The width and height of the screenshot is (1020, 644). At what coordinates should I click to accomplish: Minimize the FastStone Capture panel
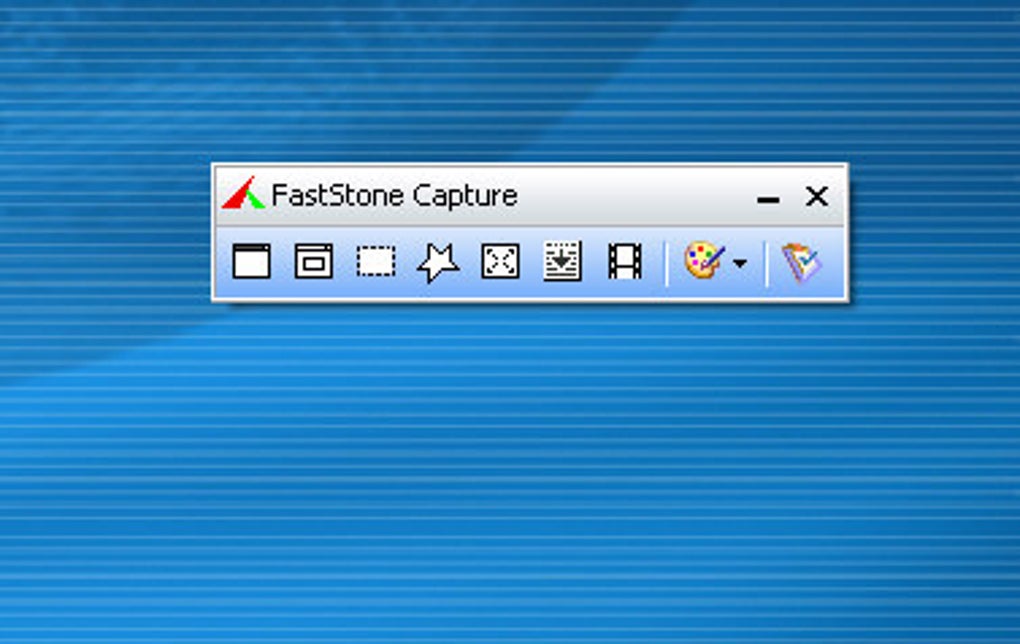768,200
